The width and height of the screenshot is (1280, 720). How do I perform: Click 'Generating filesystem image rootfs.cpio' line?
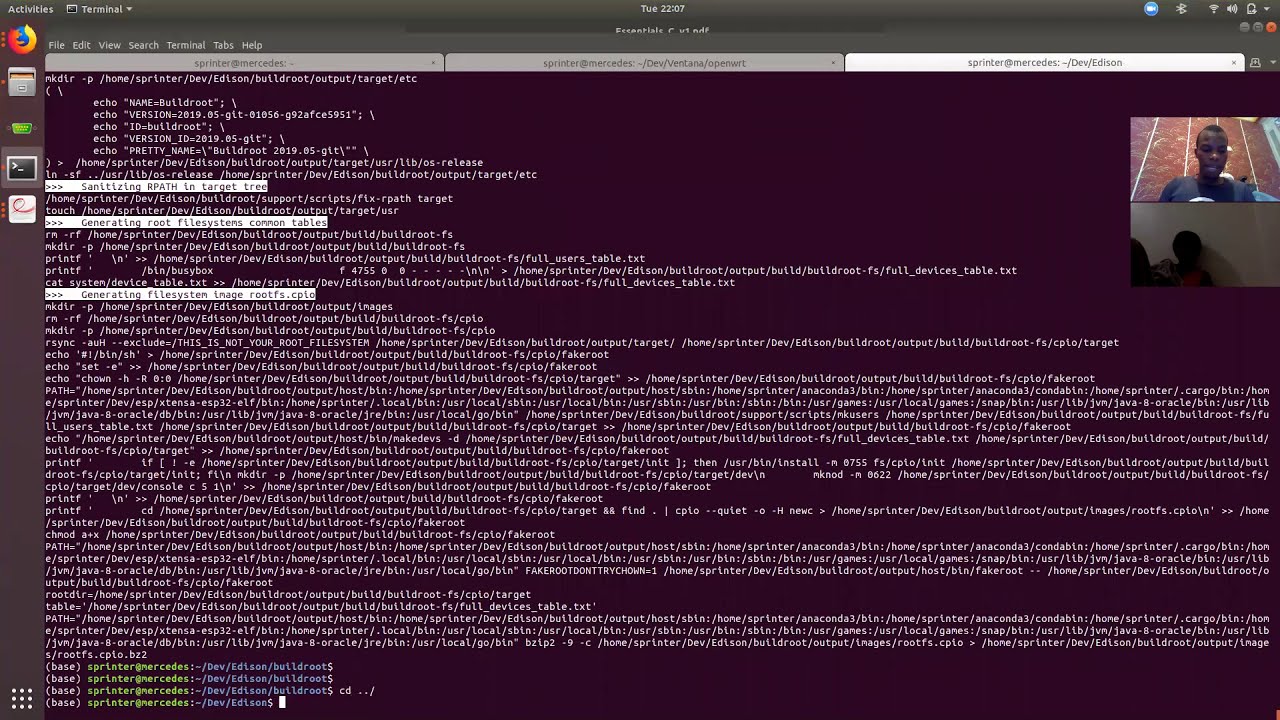click(x=180, y=295)
